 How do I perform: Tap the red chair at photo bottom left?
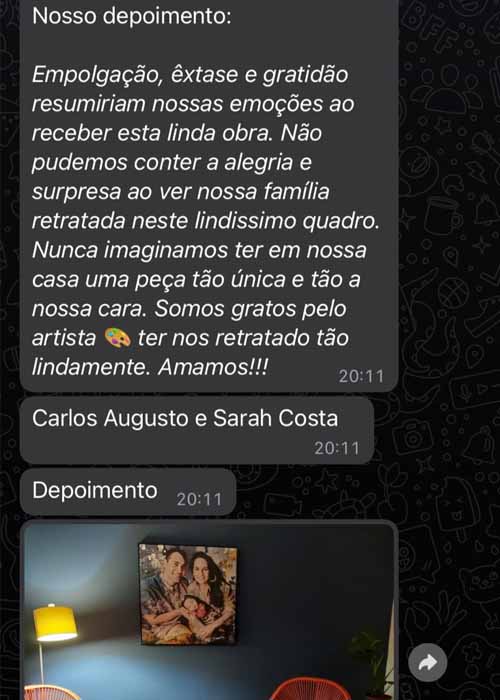tap(50, 693)
